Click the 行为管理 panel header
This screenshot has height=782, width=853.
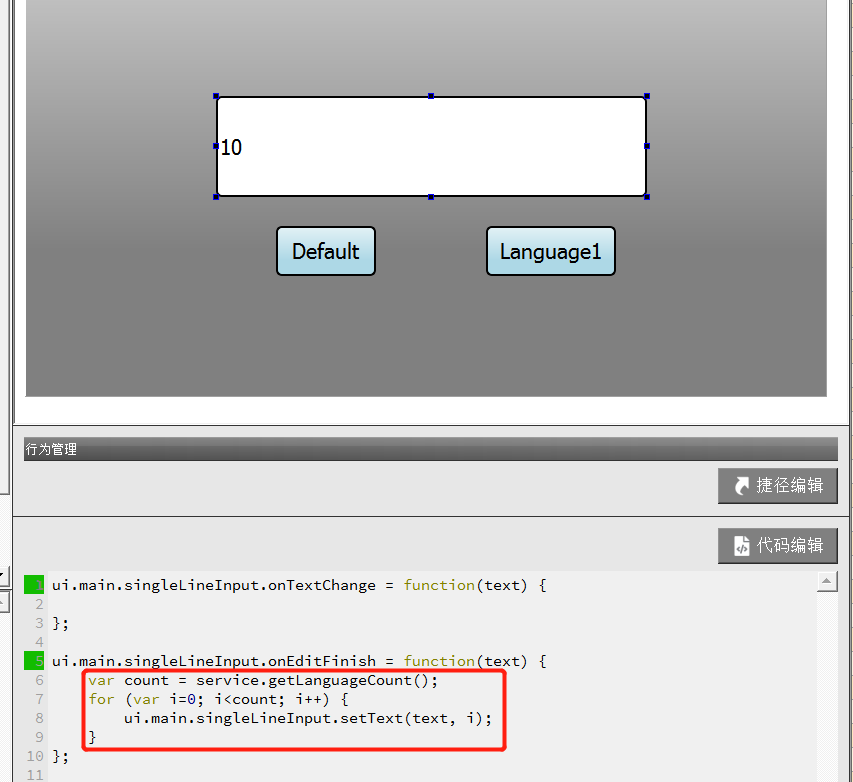pyautogui.click(x=430, y=449)
